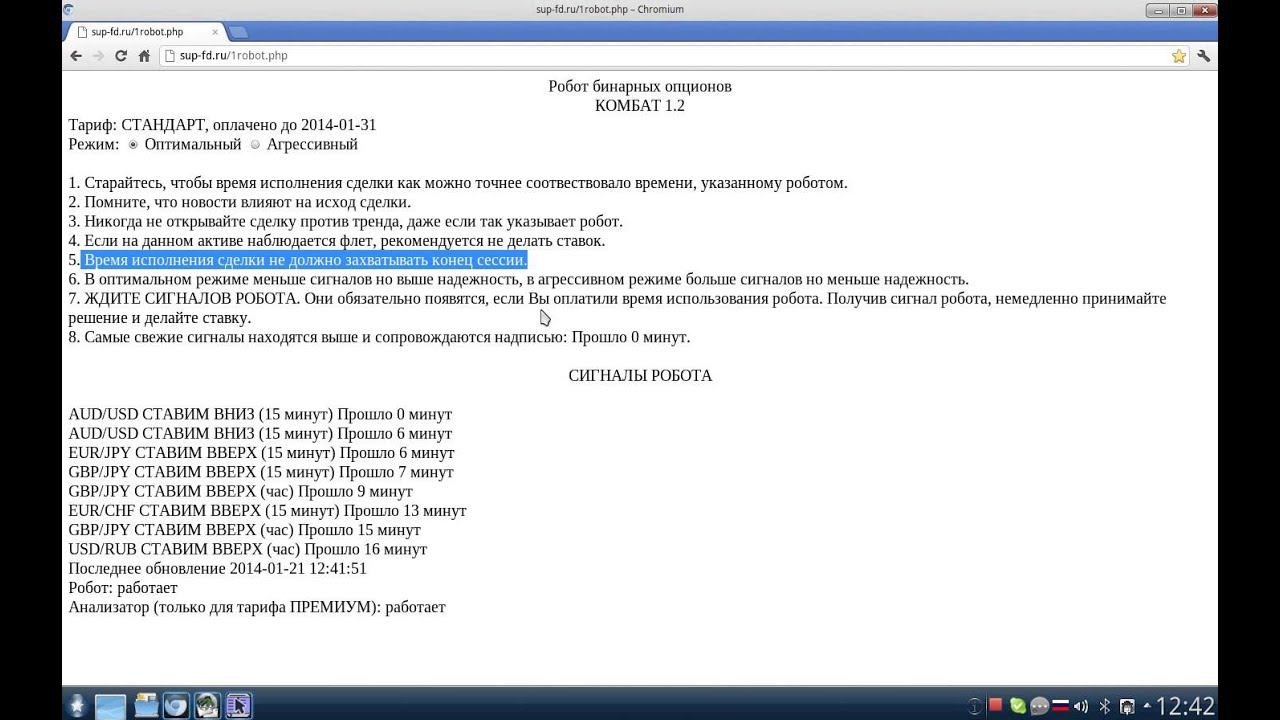Click the EUR/JPY СТАВИМ ВВЕРХ signal line
The height and width of the screenshot is (720, 1280).
tap(261, 452)
